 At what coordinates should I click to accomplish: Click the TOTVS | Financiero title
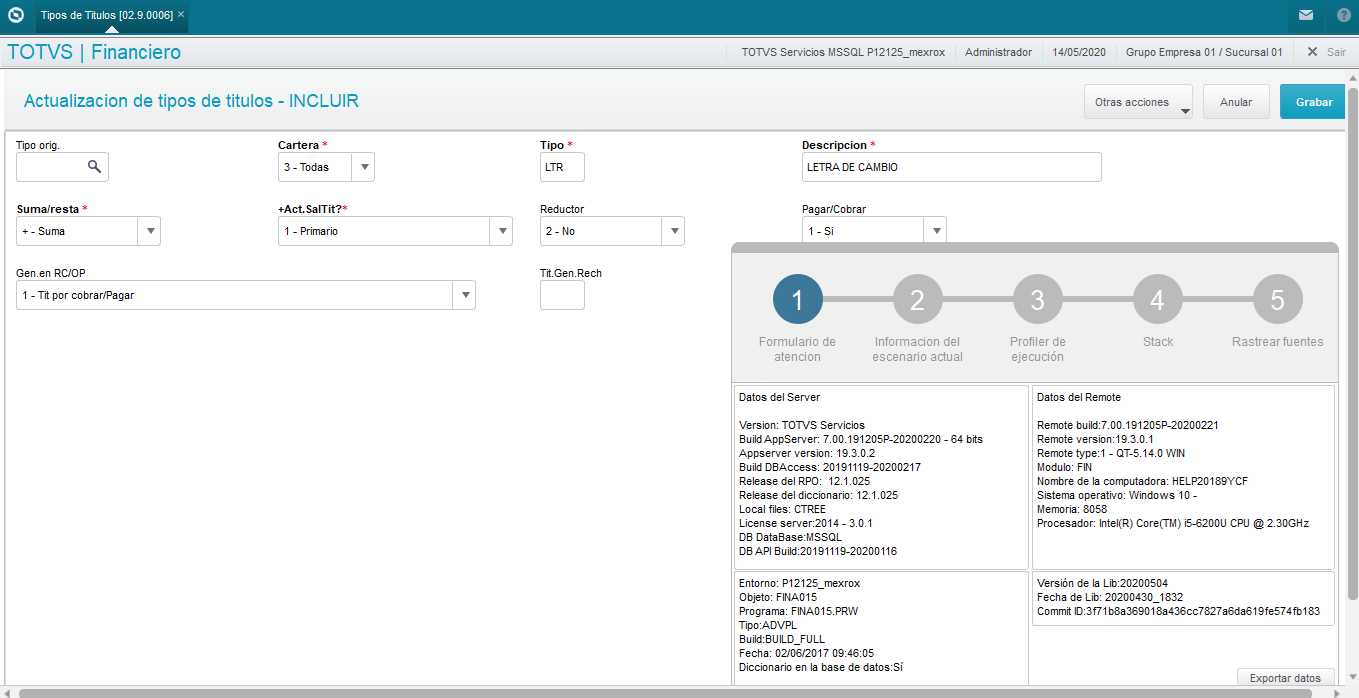coord(94,52)
